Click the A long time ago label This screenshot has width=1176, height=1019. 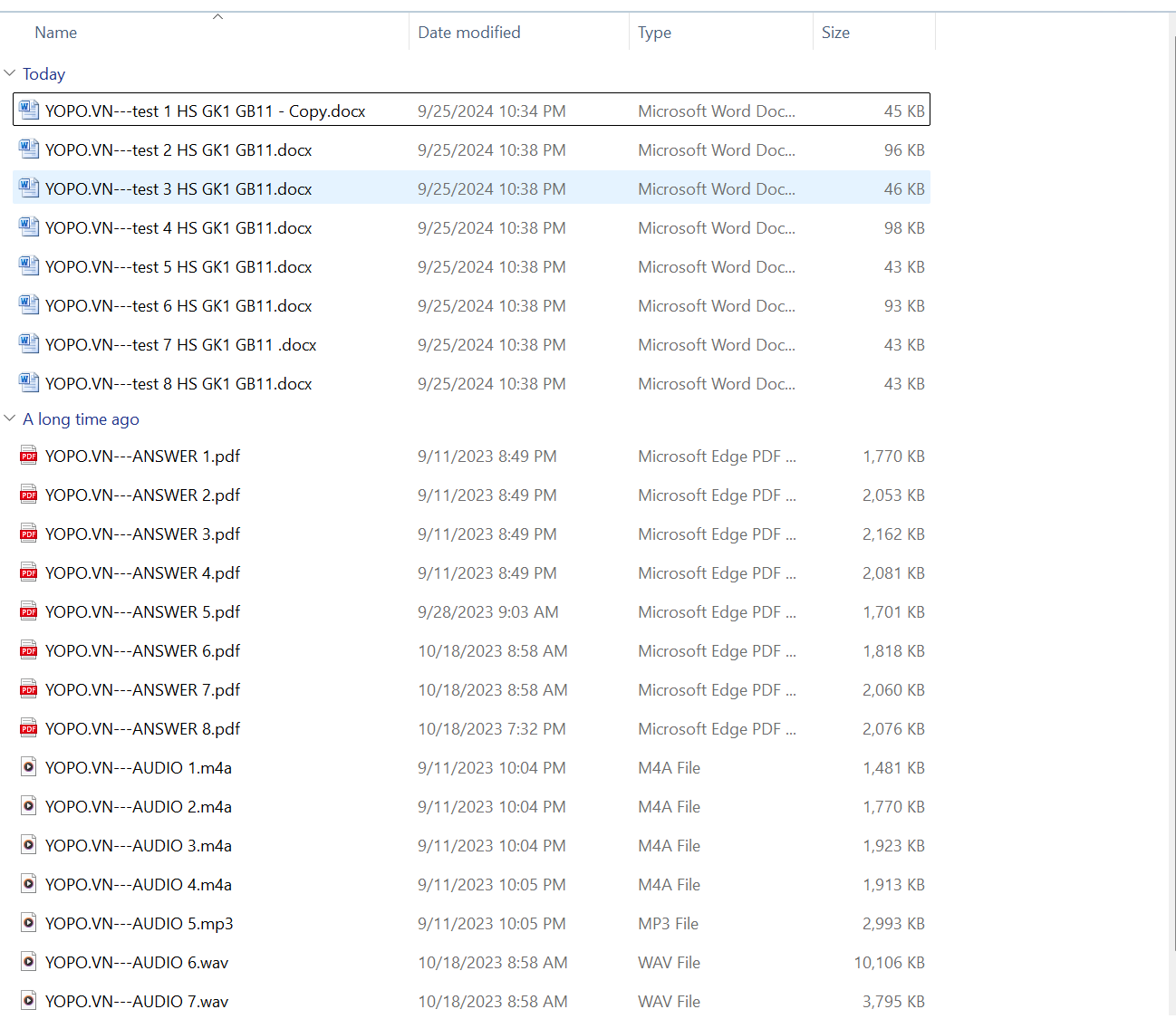click(x=81, y=419)
